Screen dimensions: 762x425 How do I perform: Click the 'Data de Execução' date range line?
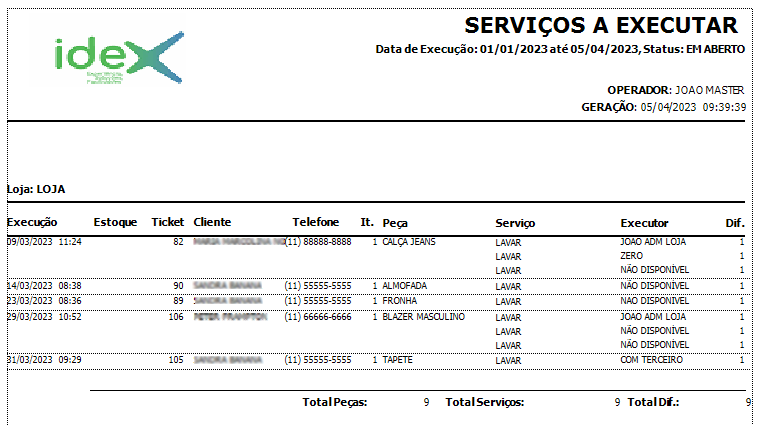pos(560,49)
